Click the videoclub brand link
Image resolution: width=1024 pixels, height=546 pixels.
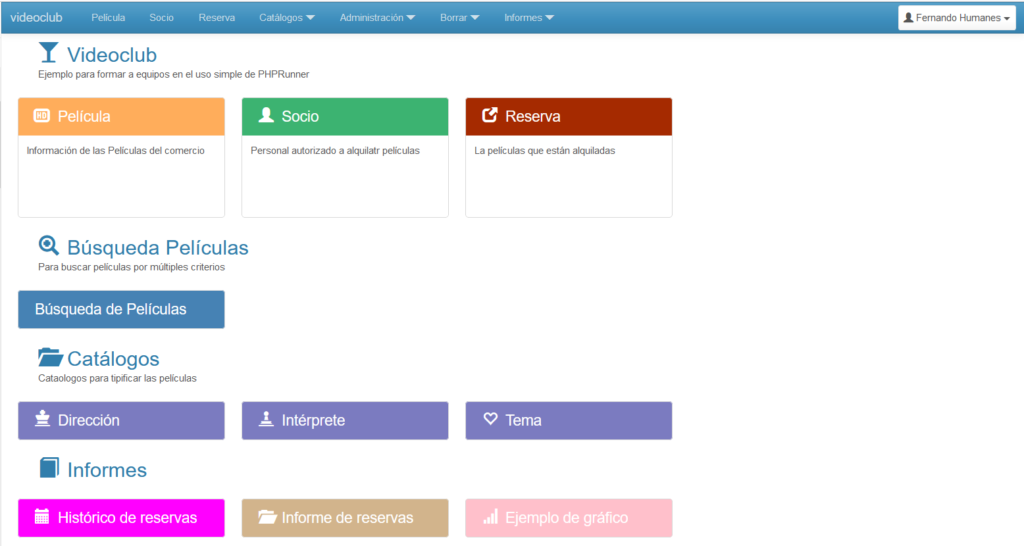(x=36, y=18)
